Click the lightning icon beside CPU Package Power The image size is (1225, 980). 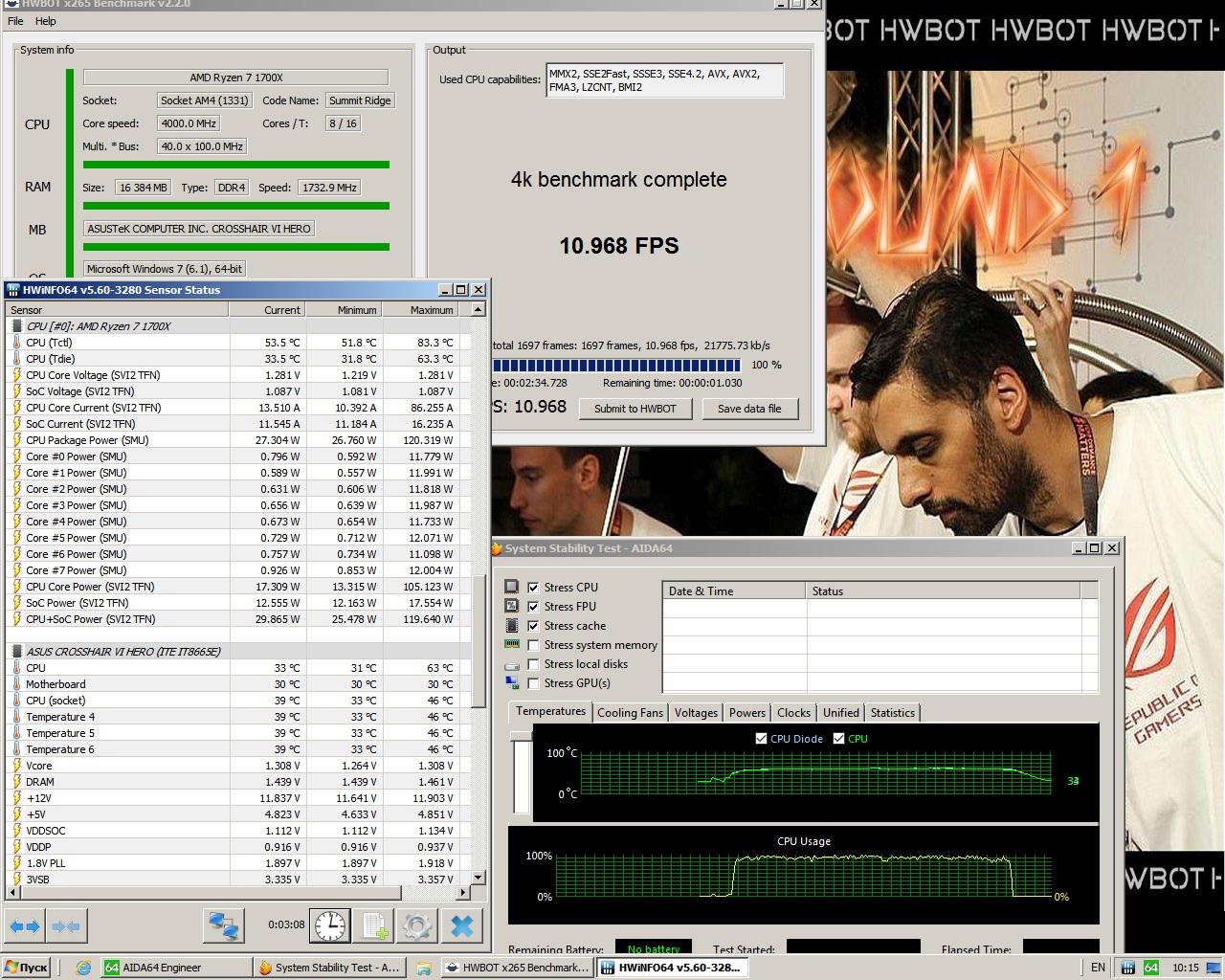pyautogui.click(x=17, y=440)
